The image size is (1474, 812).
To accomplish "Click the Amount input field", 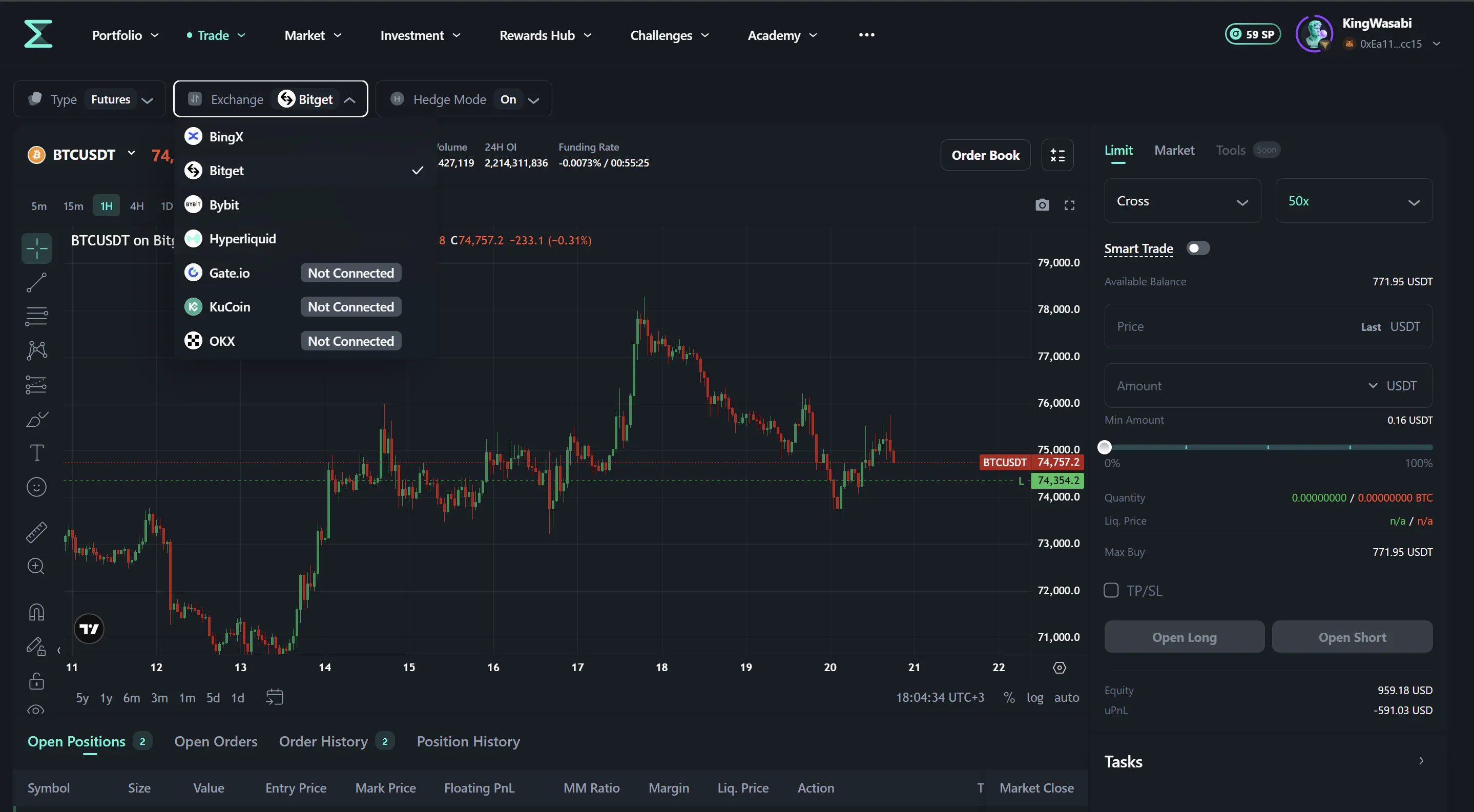I will tap(1268, 386).
